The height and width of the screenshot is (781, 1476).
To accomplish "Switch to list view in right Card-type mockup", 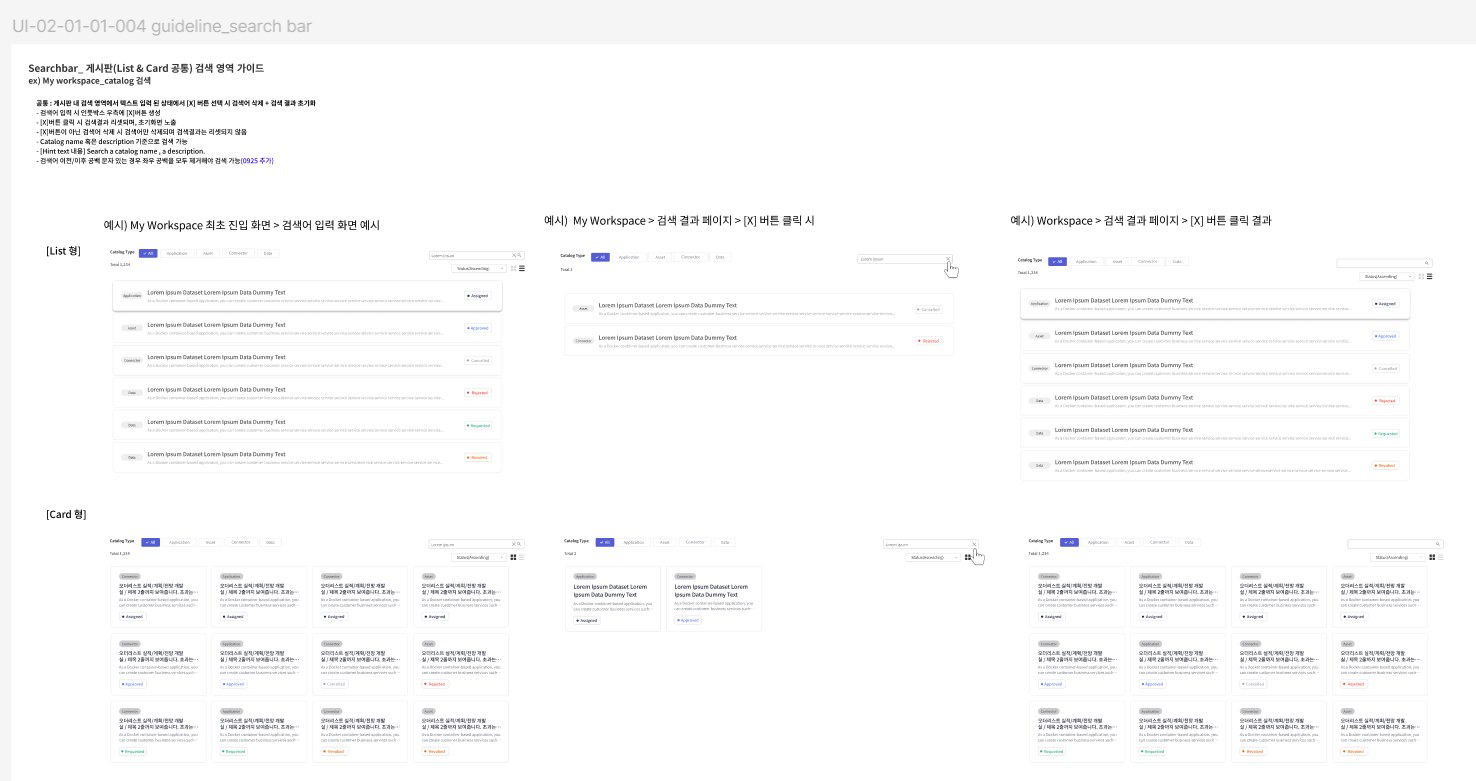I will click(1440, 557).
